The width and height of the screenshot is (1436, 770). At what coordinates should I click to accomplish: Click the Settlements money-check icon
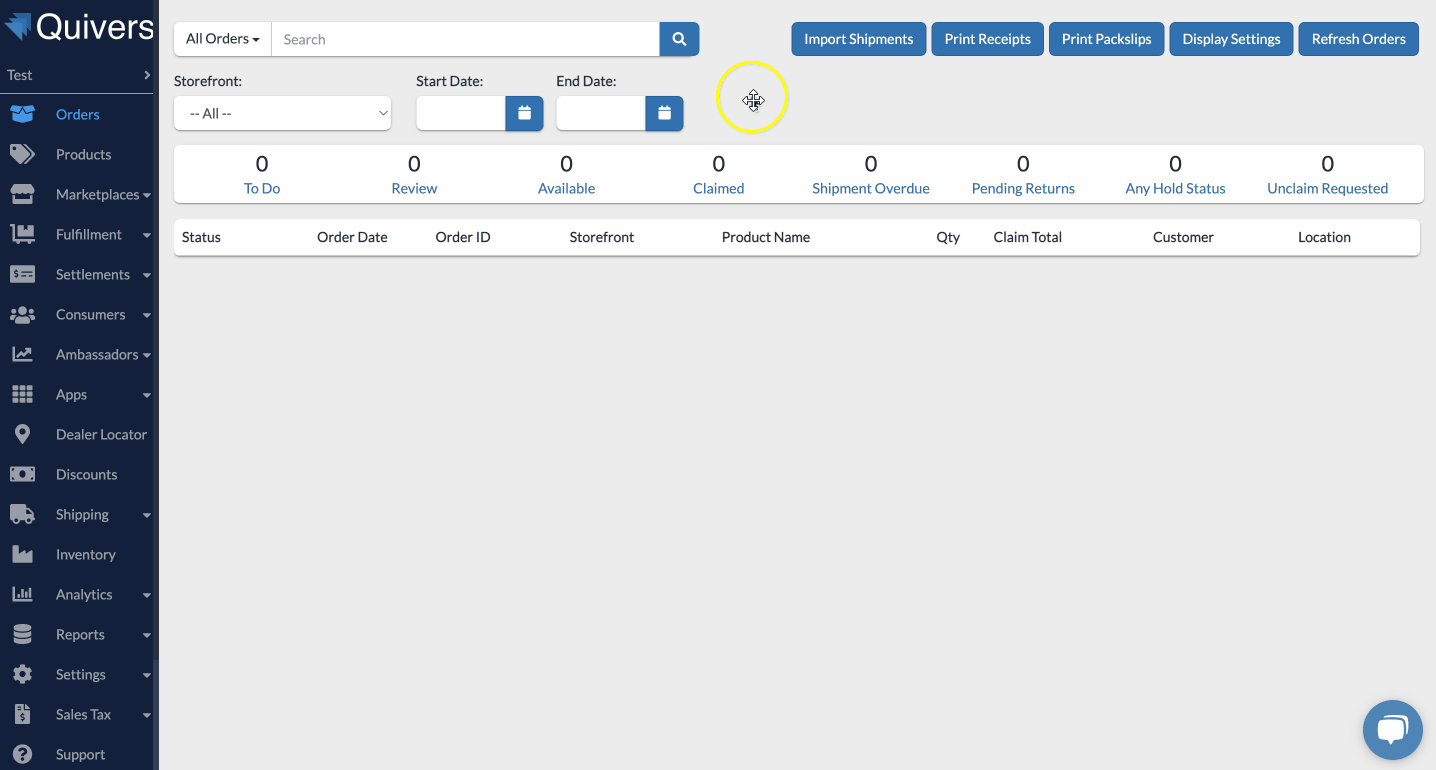(x=22, y=274)
